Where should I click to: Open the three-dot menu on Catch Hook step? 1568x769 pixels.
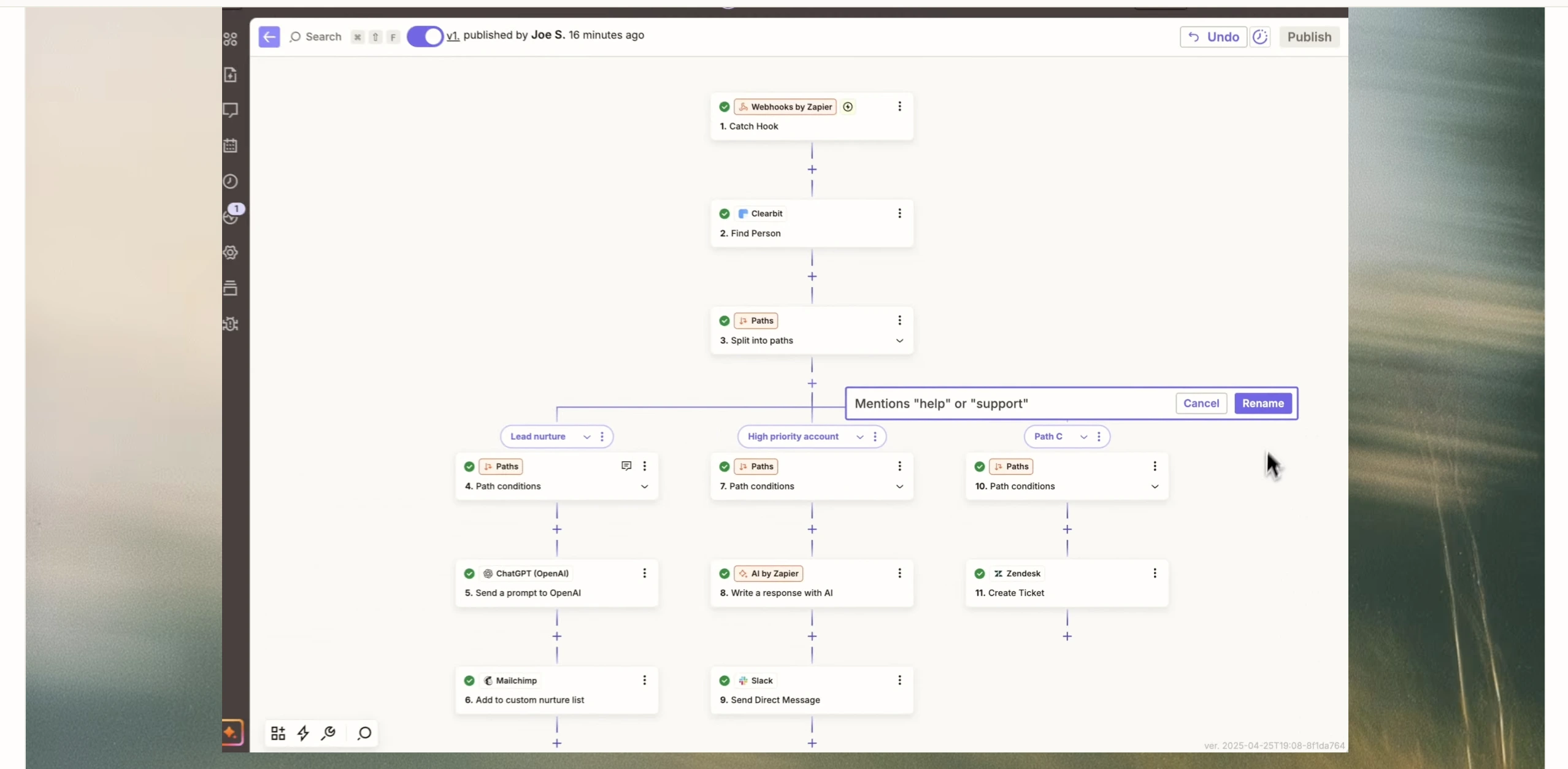coord(899,107)
